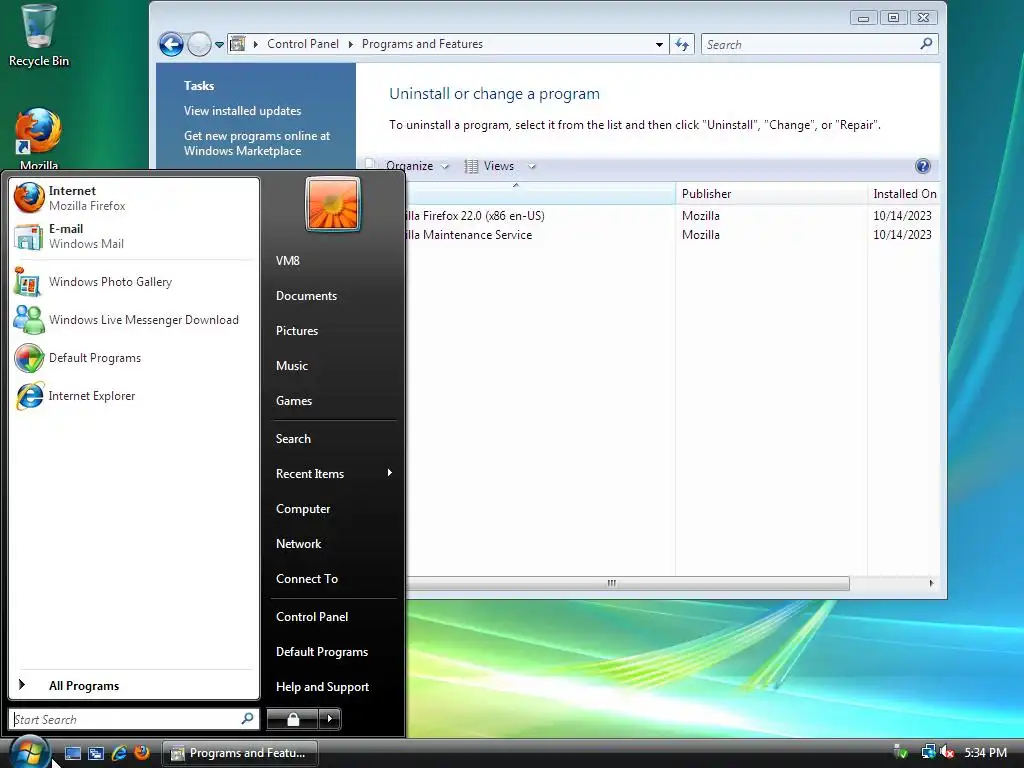Click Control Panel in the address breadcrumb
The height and width of the screenshot is (768, 1024).
302,44
